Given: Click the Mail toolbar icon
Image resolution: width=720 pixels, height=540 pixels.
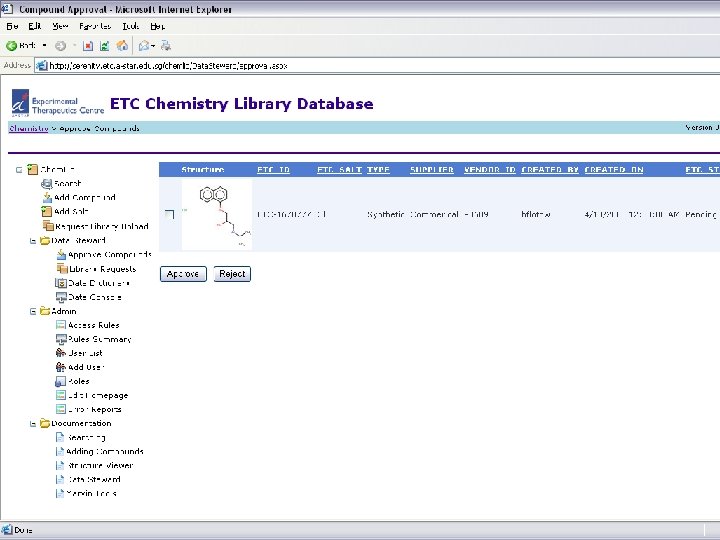Looking at the screenshot, I should point(144,45).
